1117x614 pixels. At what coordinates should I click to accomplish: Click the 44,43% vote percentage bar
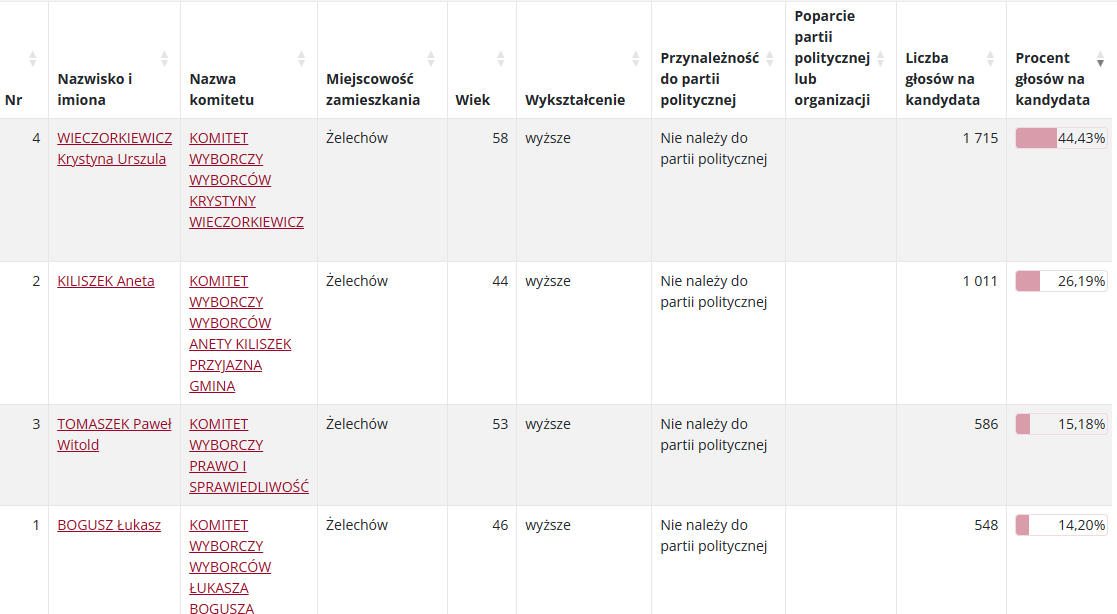[x=1061, y=138]
